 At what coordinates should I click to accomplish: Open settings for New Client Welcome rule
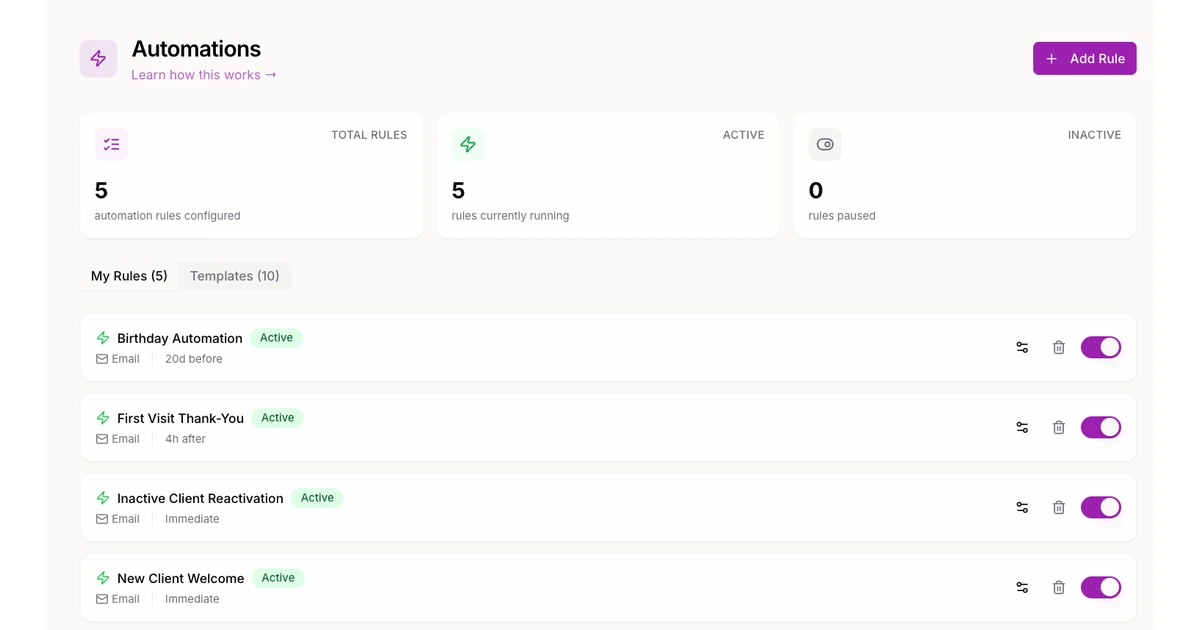coord(1022,588)
